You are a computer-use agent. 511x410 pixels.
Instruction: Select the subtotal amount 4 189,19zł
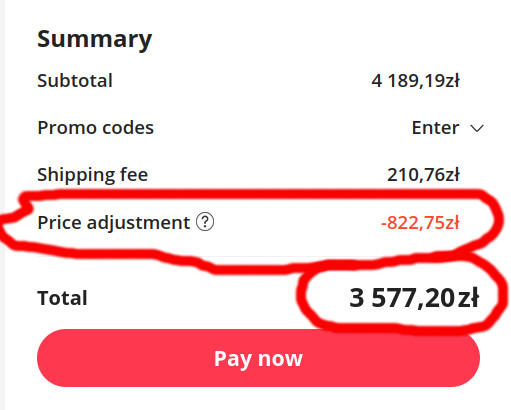pos(415,81)
